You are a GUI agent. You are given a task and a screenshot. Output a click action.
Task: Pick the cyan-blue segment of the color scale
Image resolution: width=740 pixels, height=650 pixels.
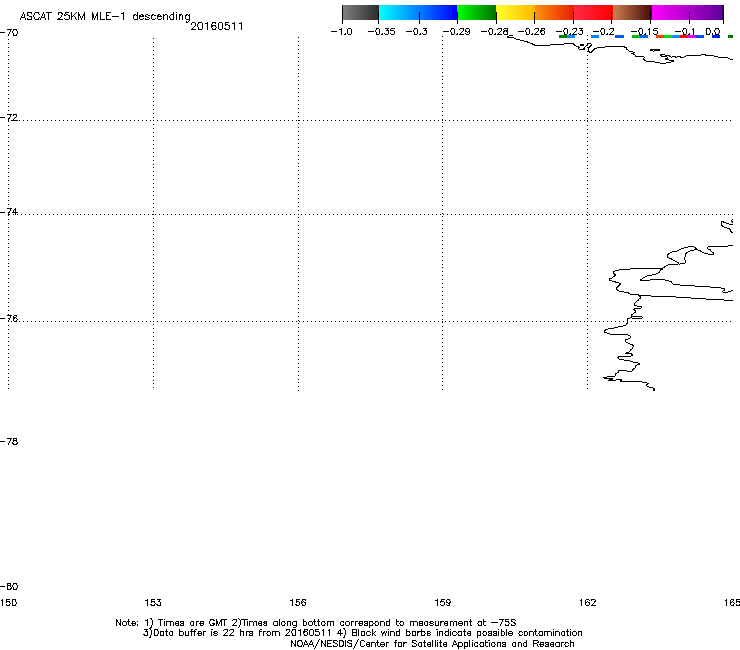point(418,13)
